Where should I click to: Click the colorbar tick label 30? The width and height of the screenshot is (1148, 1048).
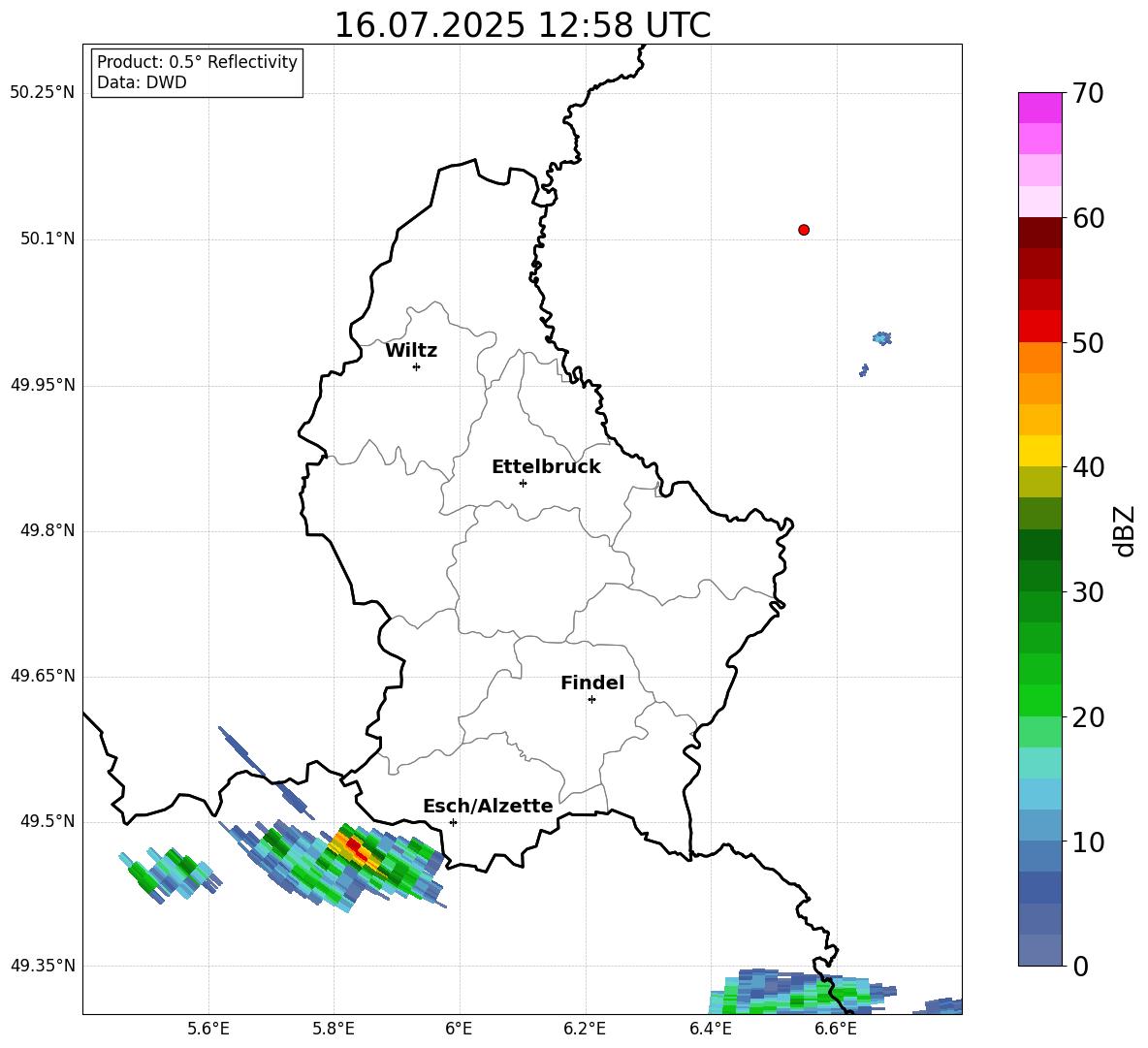coord(1087,592)
